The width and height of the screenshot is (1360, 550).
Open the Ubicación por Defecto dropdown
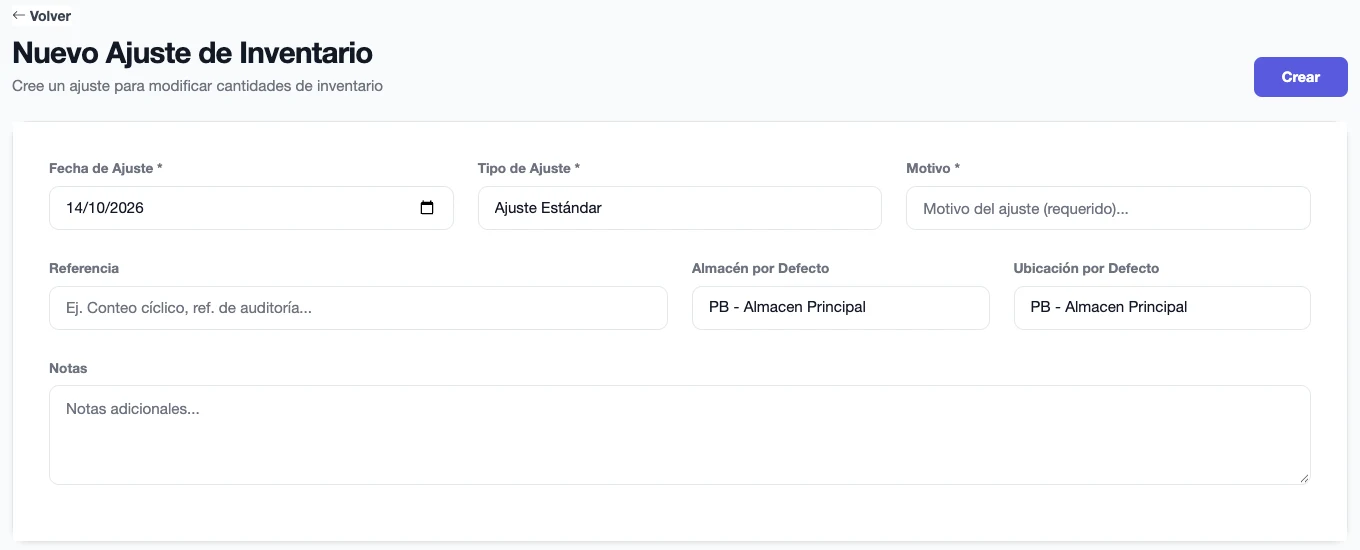click(1162, 308)
